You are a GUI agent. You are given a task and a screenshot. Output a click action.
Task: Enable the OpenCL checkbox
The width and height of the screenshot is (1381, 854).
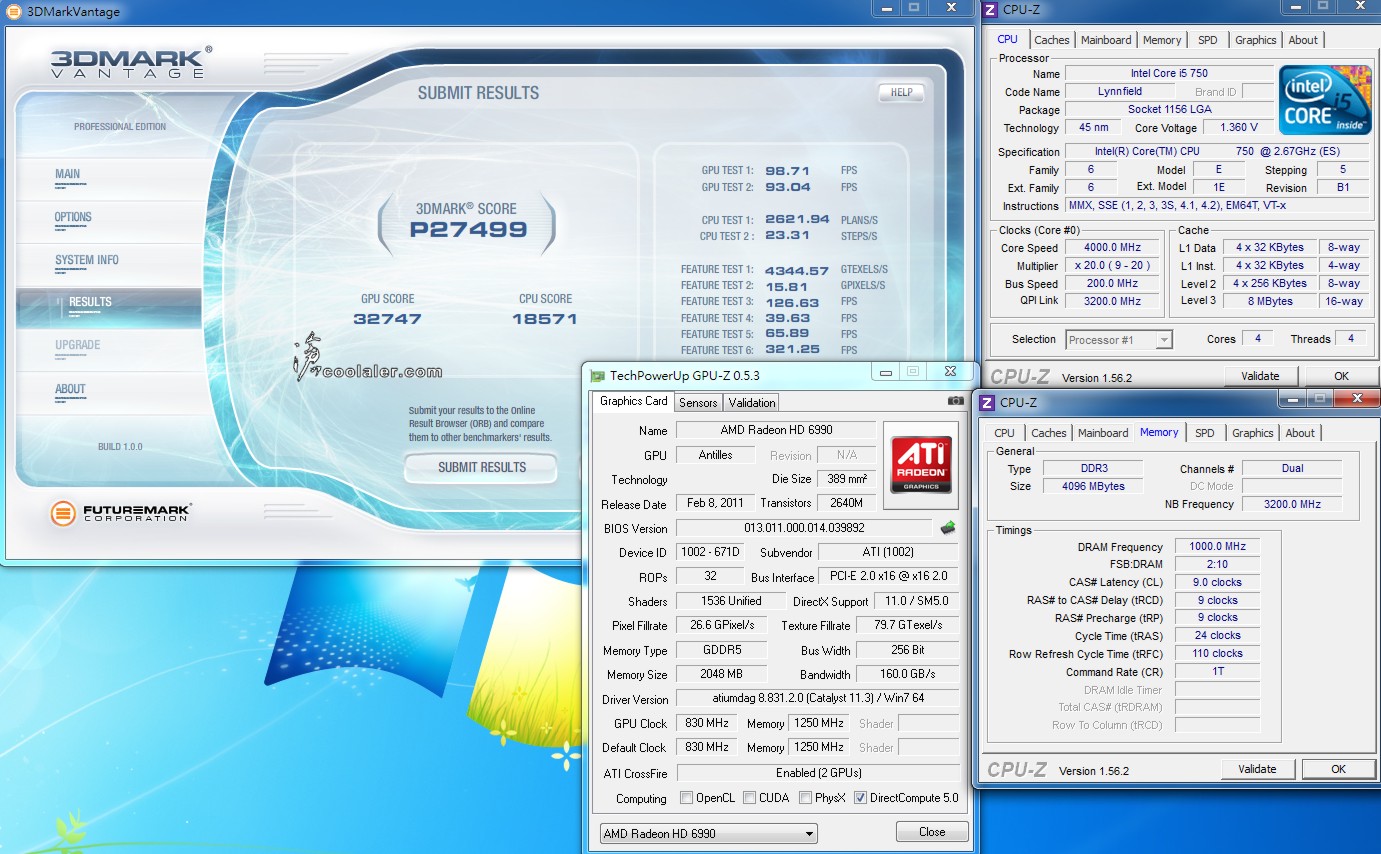click(x=687, y=798)
